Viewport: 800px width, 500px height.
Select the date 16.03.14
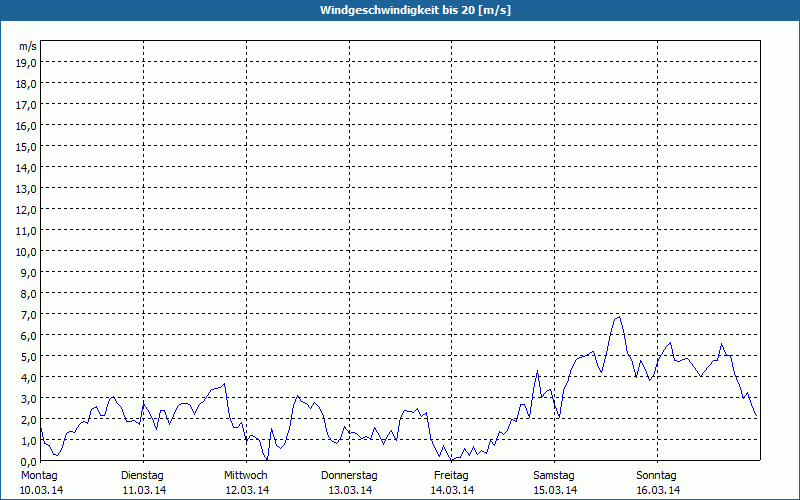point(657,490)
